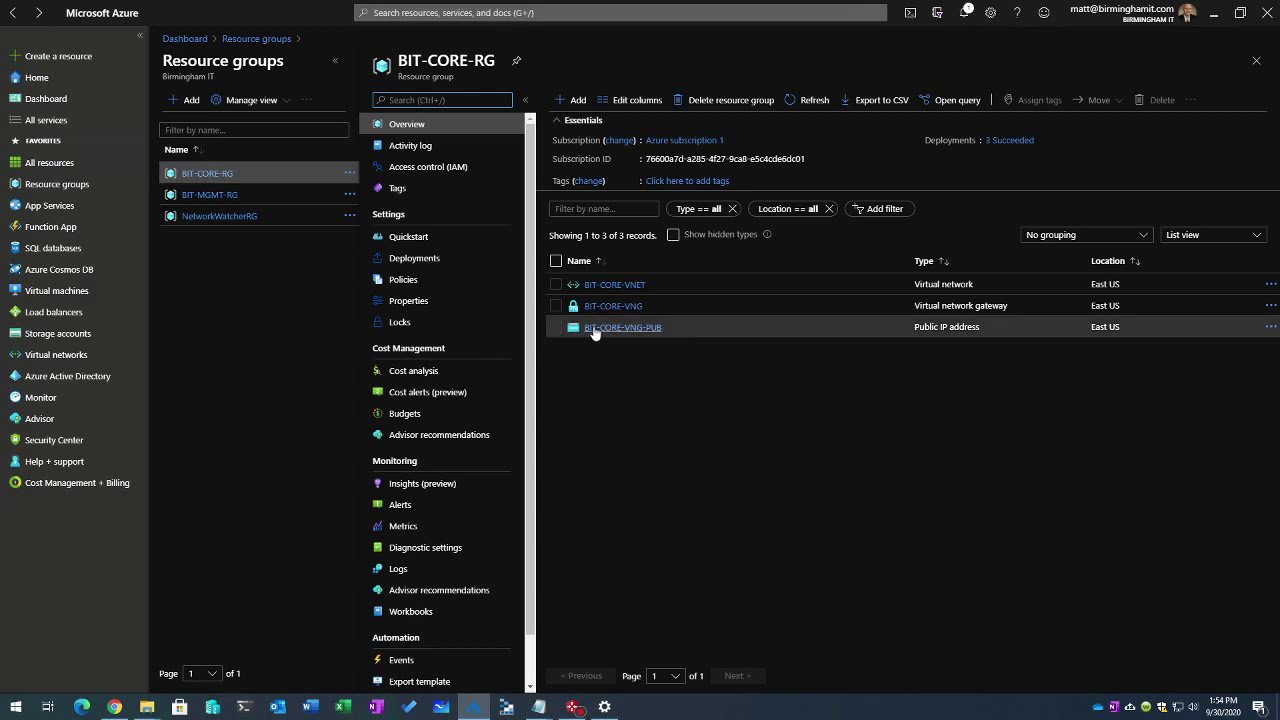This screenshot has height=720, width=1280.
Task: Open the resource groups page number dropdown
Action: click(x=201, y=674)
